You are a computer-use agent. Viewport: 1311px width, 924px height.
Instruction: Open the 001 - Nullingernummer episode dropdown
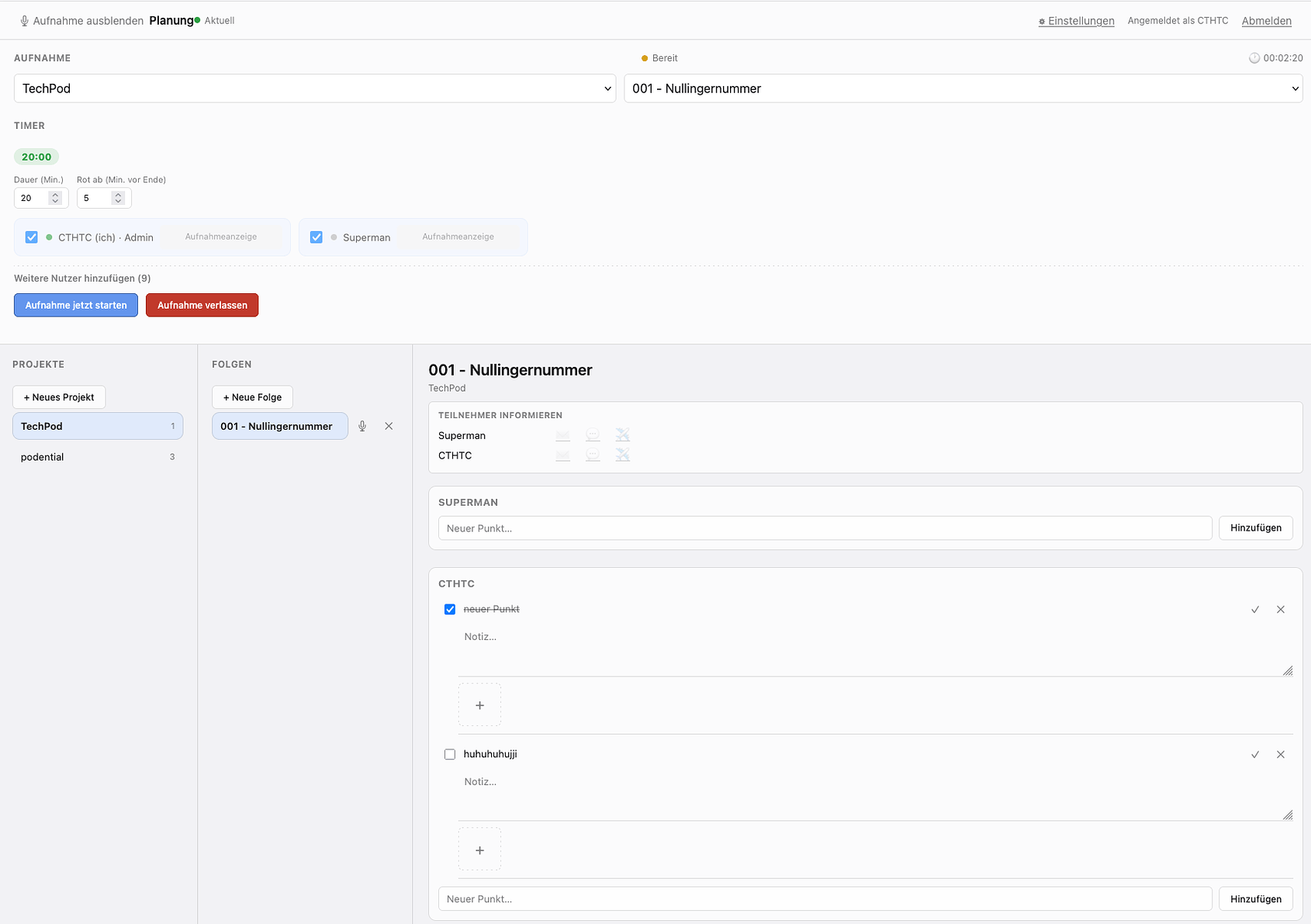963,88
